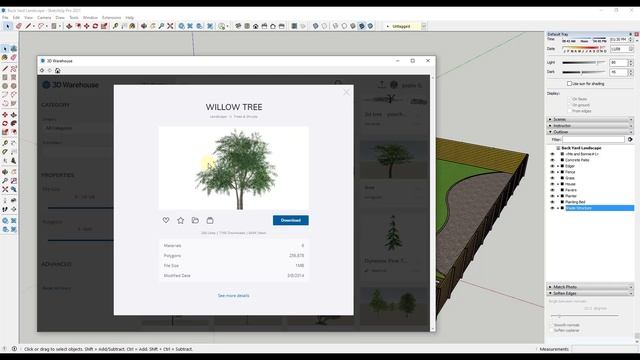Select Shade Structure in Outliner
640x360 pixels.
[x=600, y=208]
